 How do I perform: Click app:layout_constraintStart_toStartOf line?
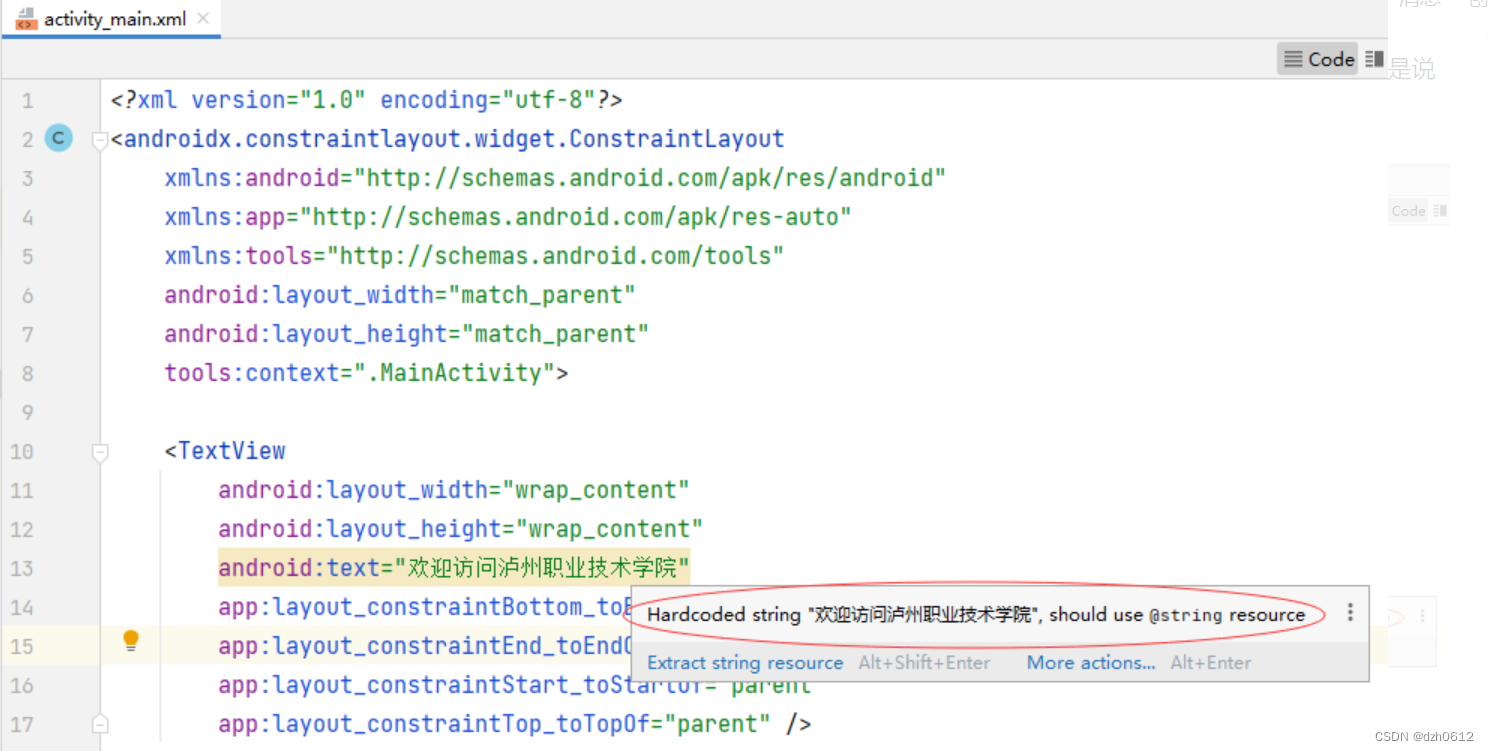(x=514, y=685)
